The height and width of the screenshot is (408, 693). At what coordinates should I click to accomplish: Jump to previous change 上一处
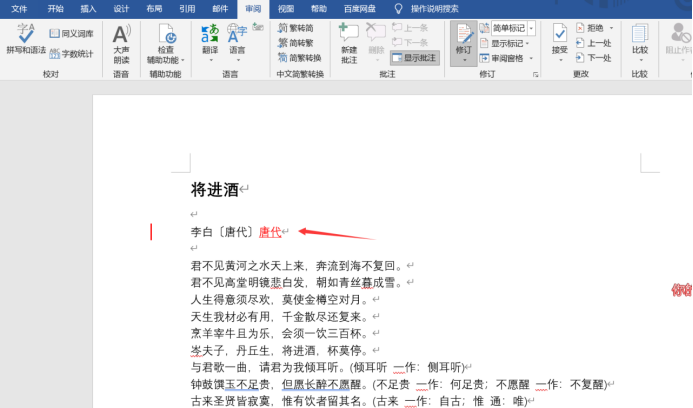click(x=594, y=43)
